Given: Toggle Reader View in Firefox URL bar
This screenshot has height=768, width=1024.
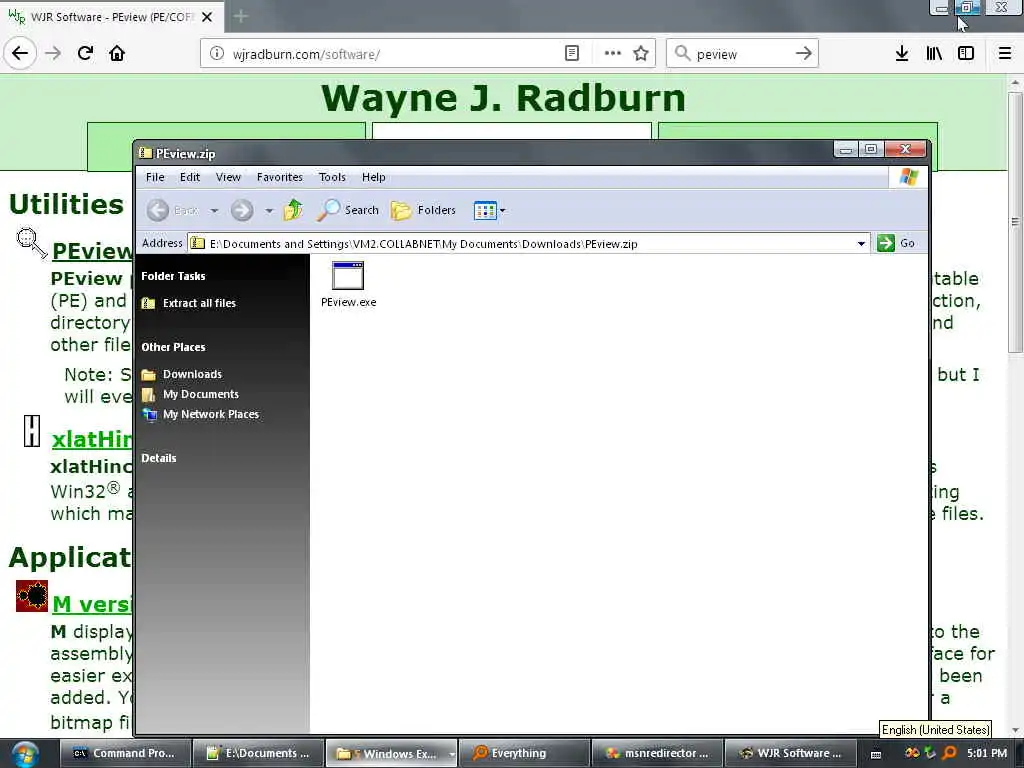Looking at the screenshot, I should point(571,53).
